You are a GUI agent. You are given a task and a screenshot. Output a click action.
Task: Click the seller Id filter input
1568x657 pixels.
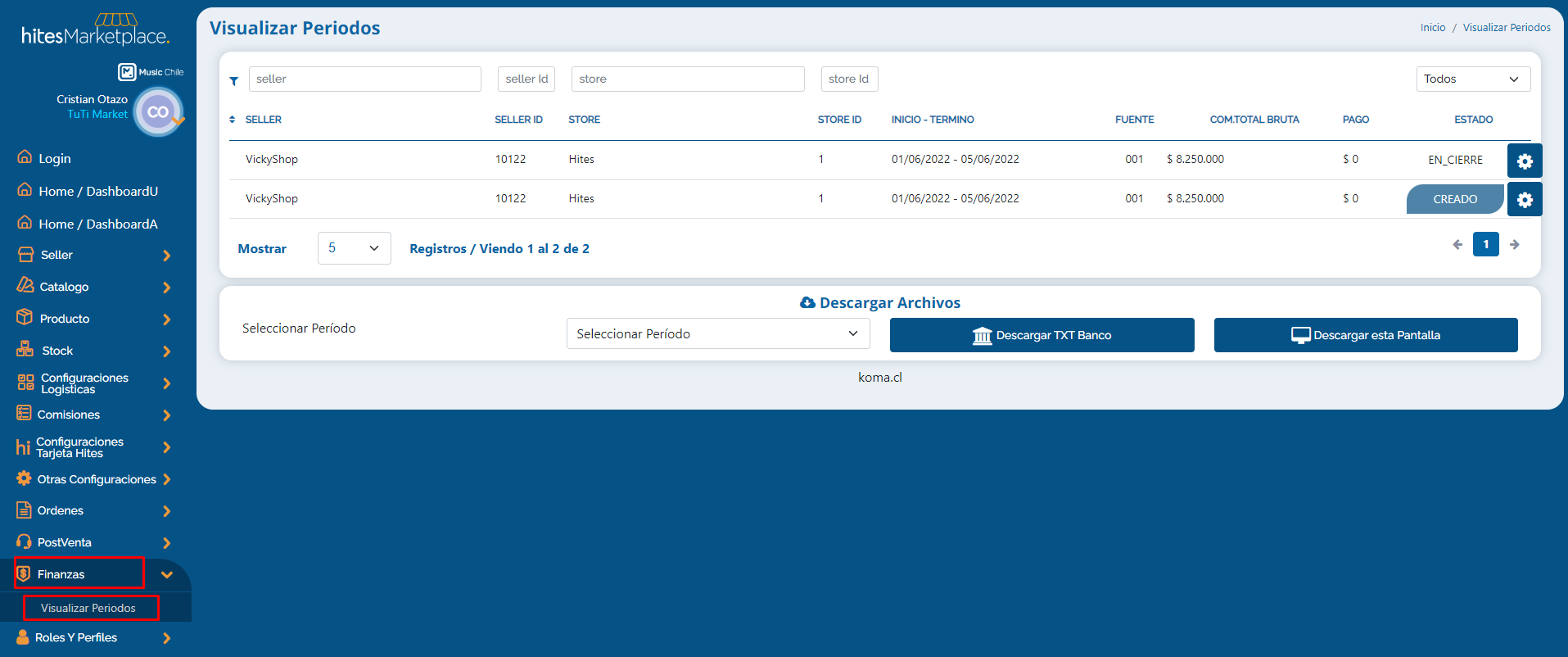tap(526, 79)
